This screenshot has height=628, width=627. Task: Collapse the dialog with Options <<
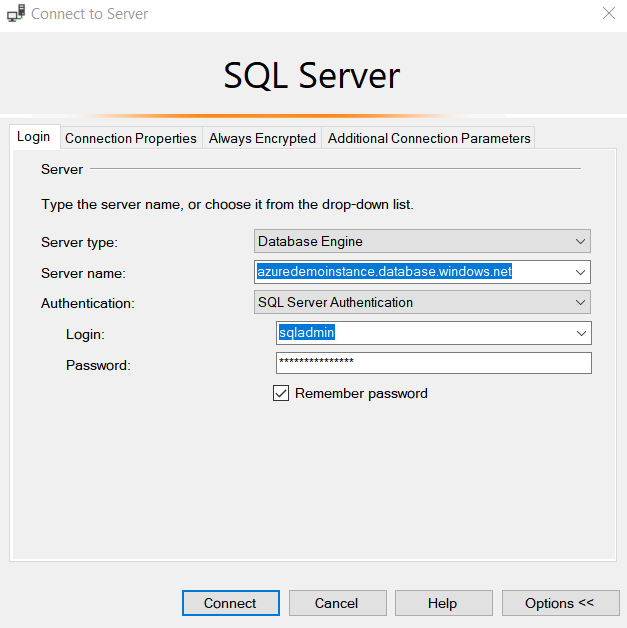tap(559, 603)
